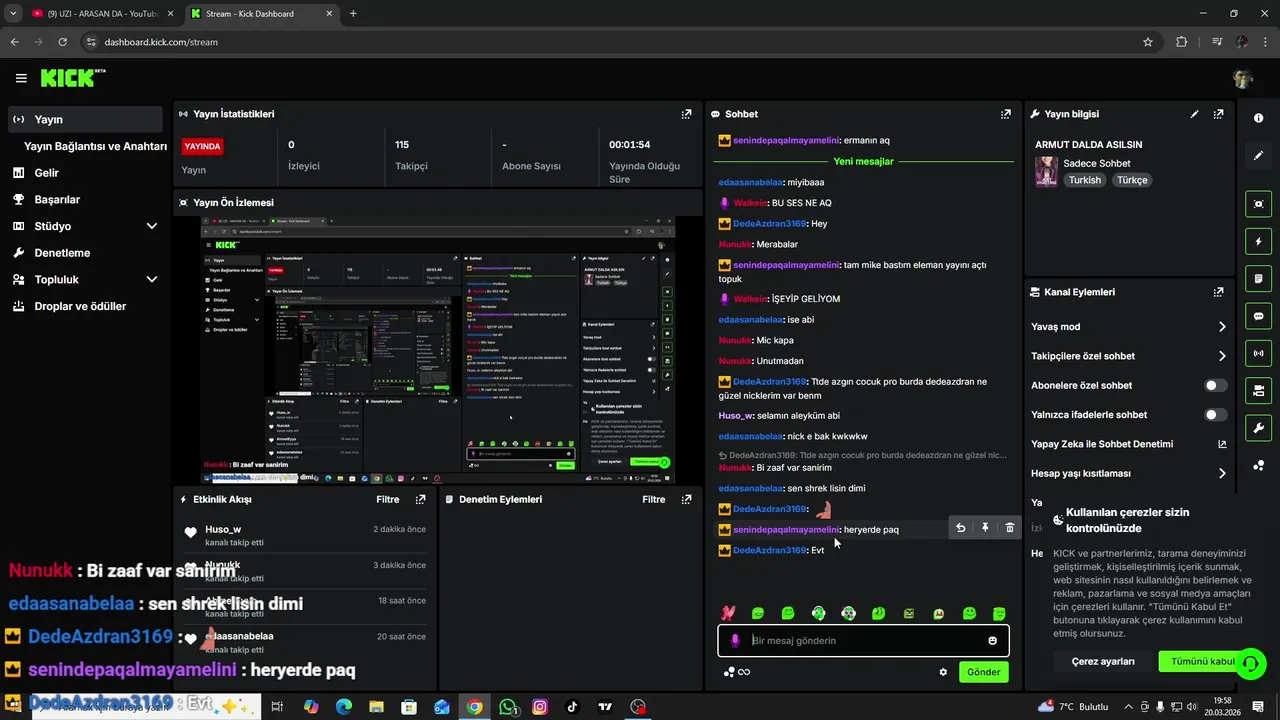Open the Etkinlik Akışı Filtre dropdown
The width and height of the screenshot is (1280, 720).
pos(388,499)
